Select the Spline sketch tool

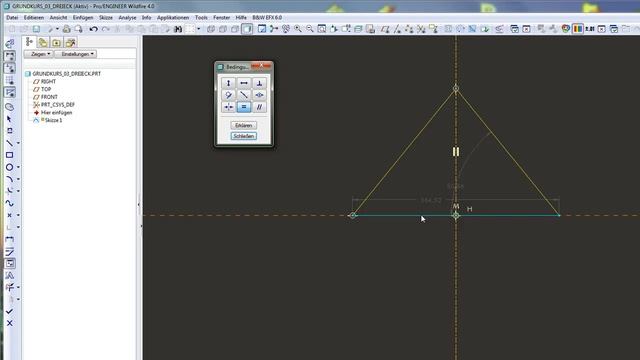coord(9,203)
